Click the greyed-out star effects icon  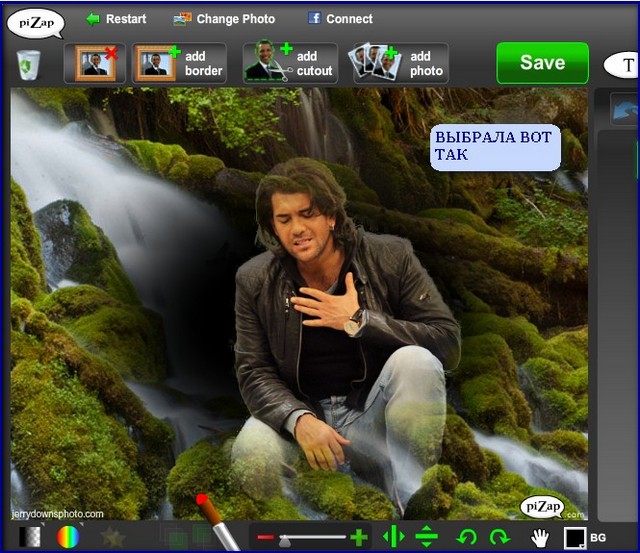click(112, 537)
